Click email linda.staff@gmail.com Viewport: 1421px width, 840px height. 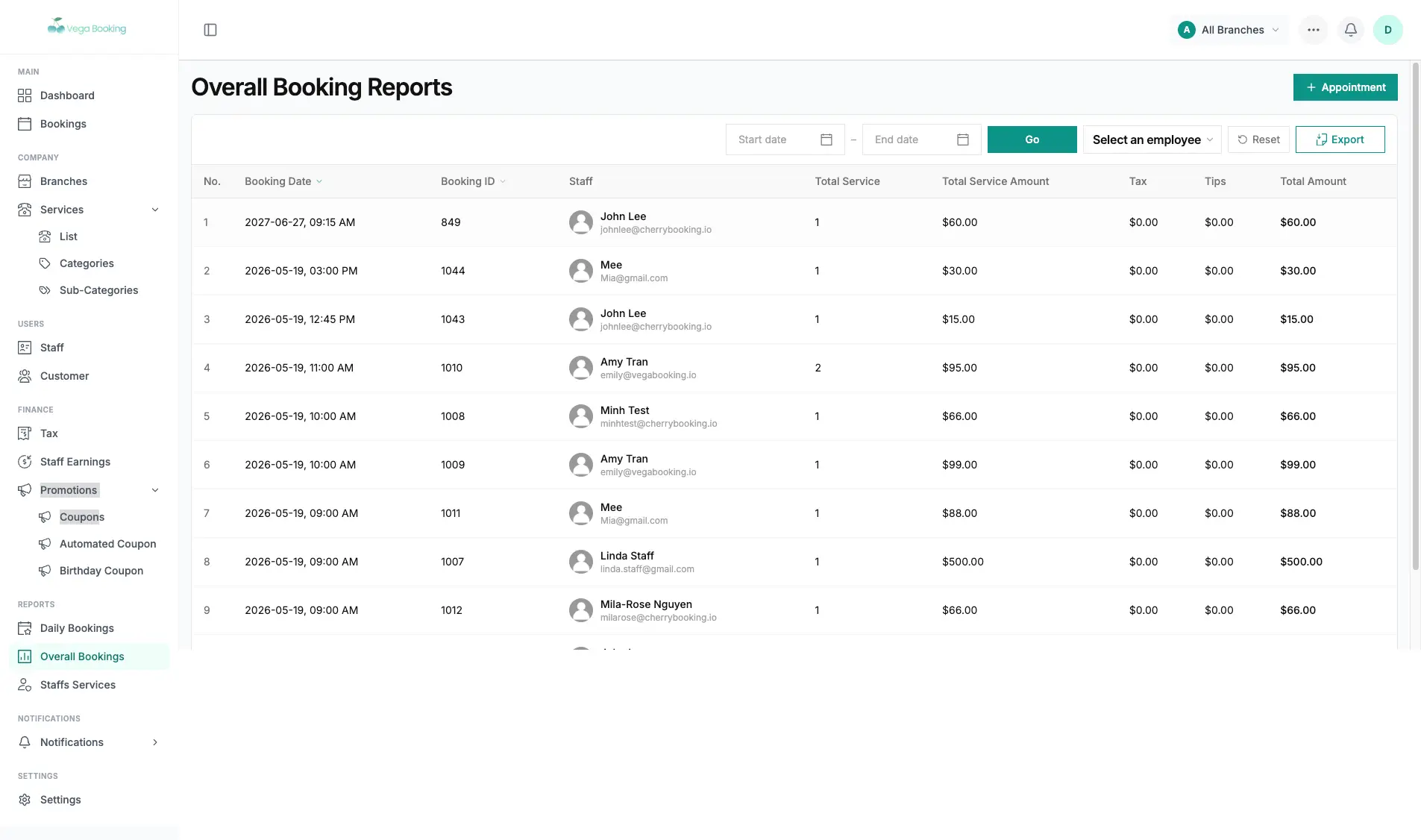[x=647, y=569]
